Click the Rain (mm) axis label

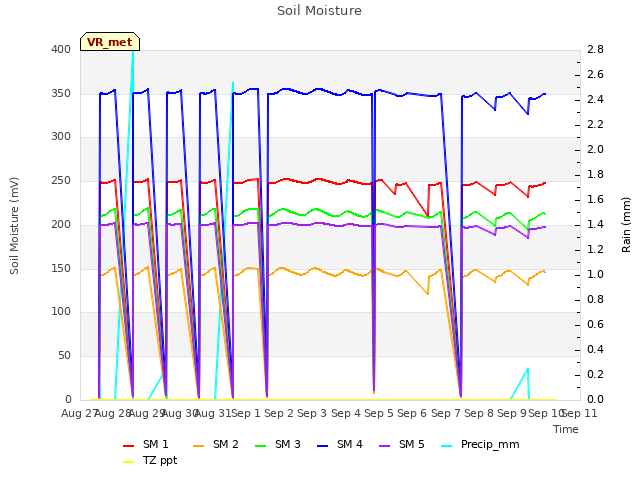(626, 225)
